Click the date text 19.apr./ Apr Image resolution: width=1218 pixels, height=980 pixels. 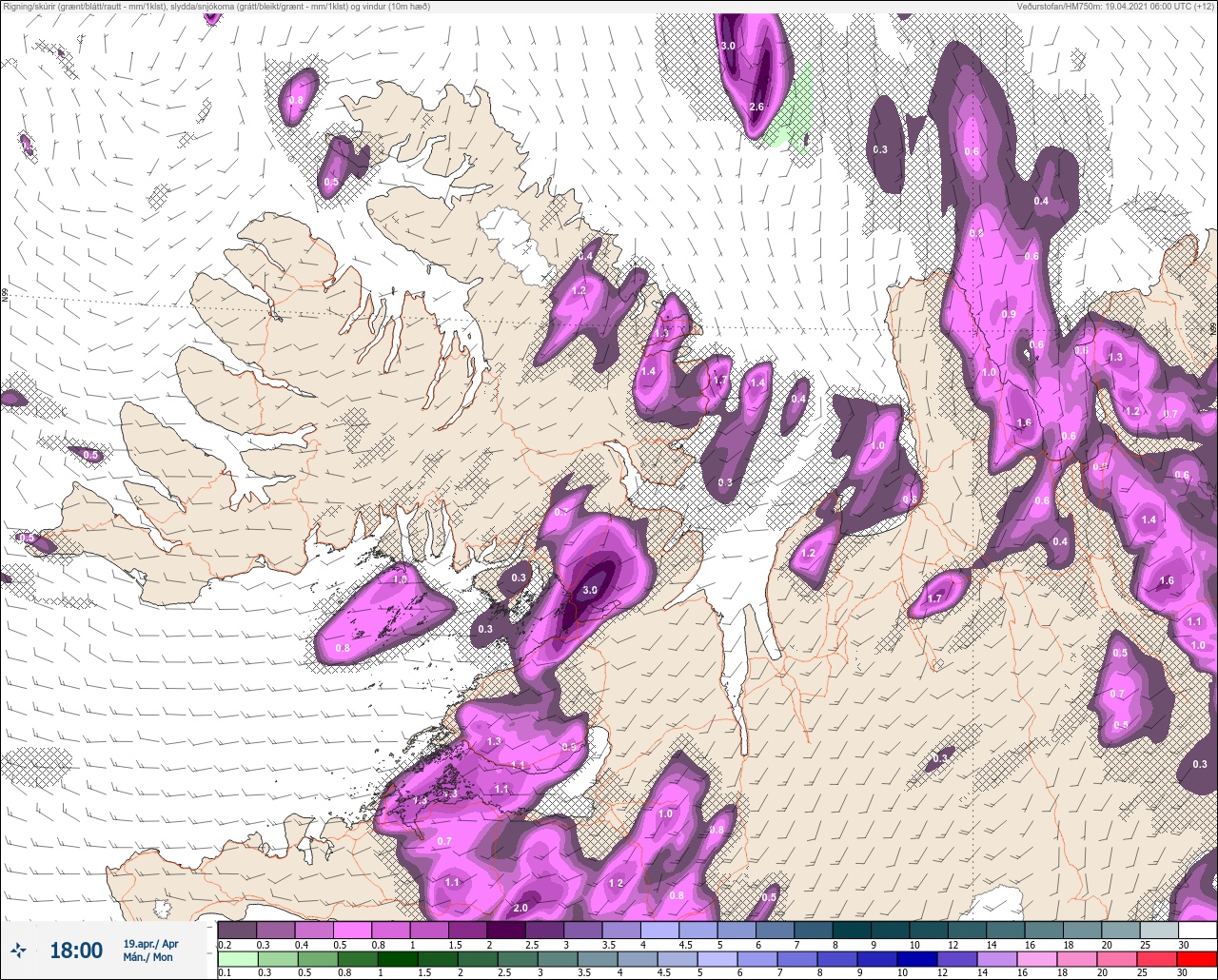151,944
